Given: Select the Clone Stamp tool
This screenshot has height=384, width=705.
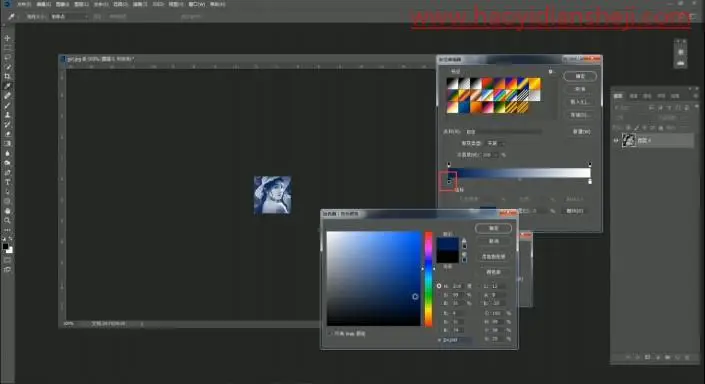Looking at the screenshot, I should click(x=7, y=115).
